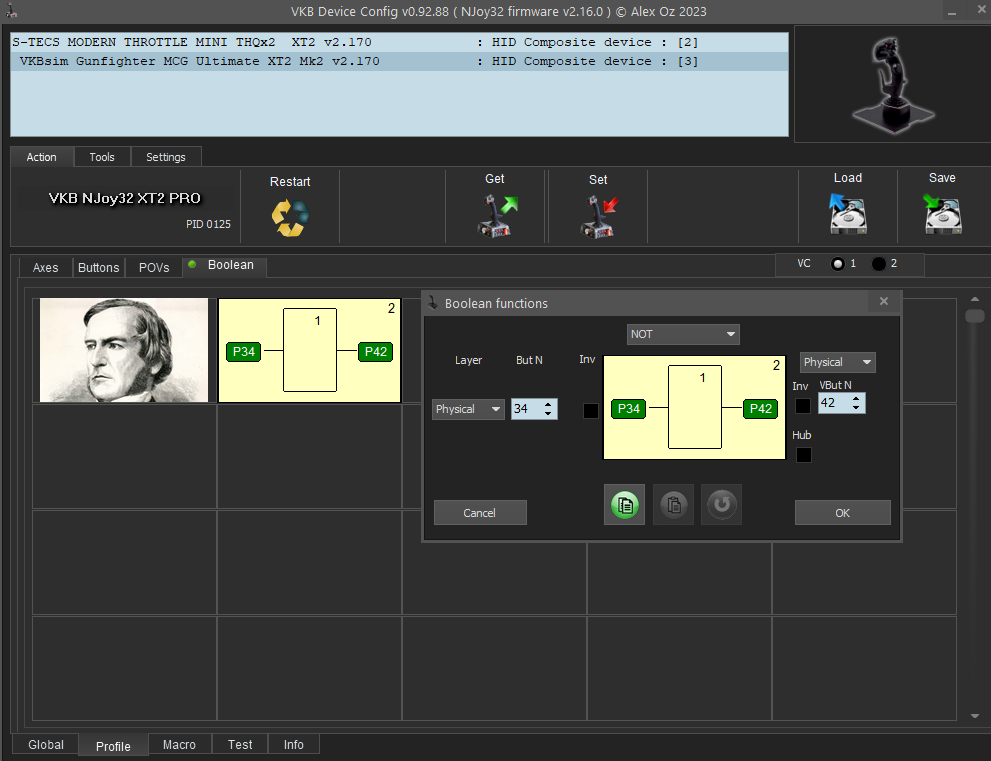Click the Restart device icon

coord(290,217)
